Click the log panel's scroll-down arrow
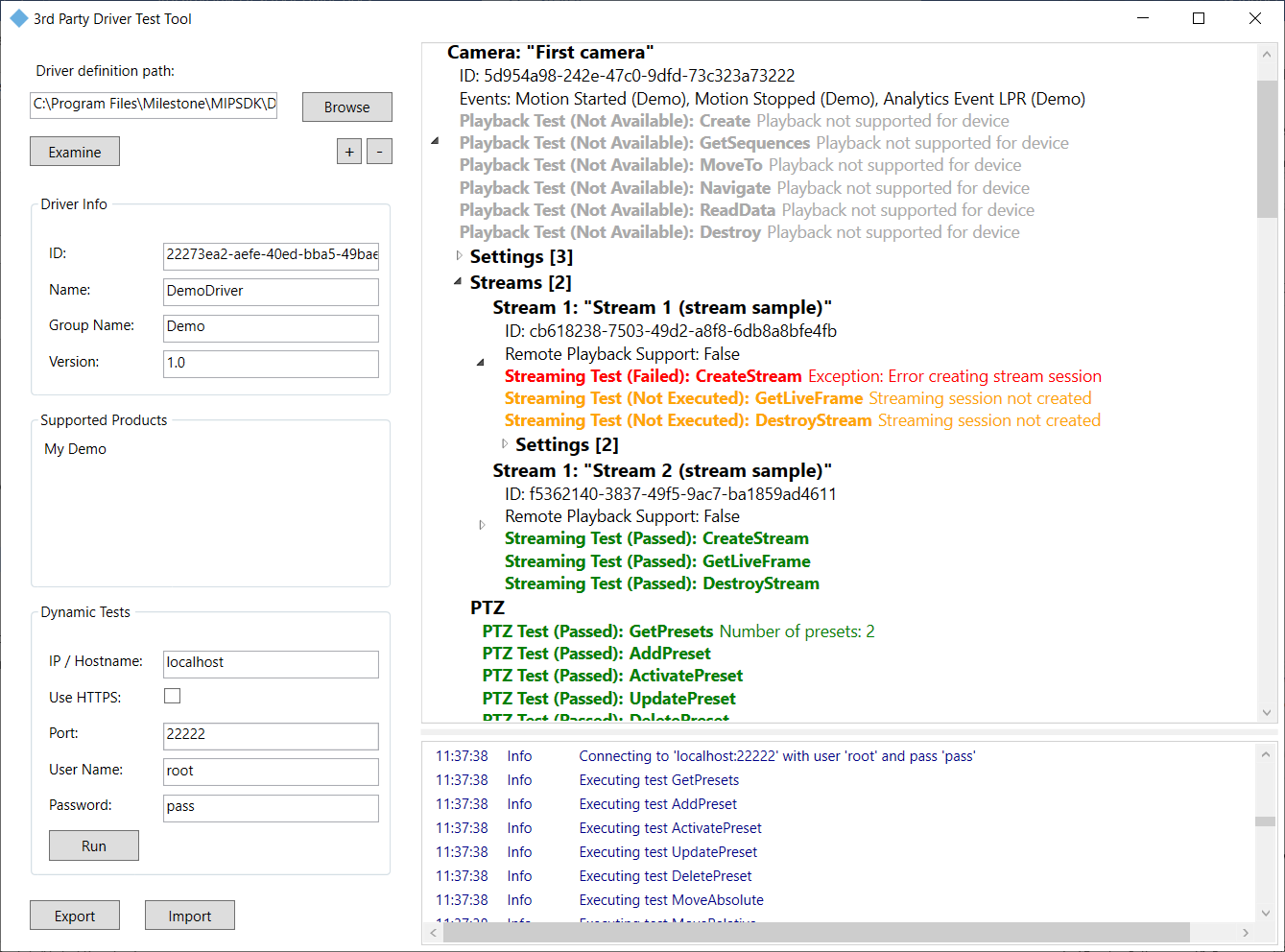Viewport: 1285px width, 952px height. [1264, 912]
